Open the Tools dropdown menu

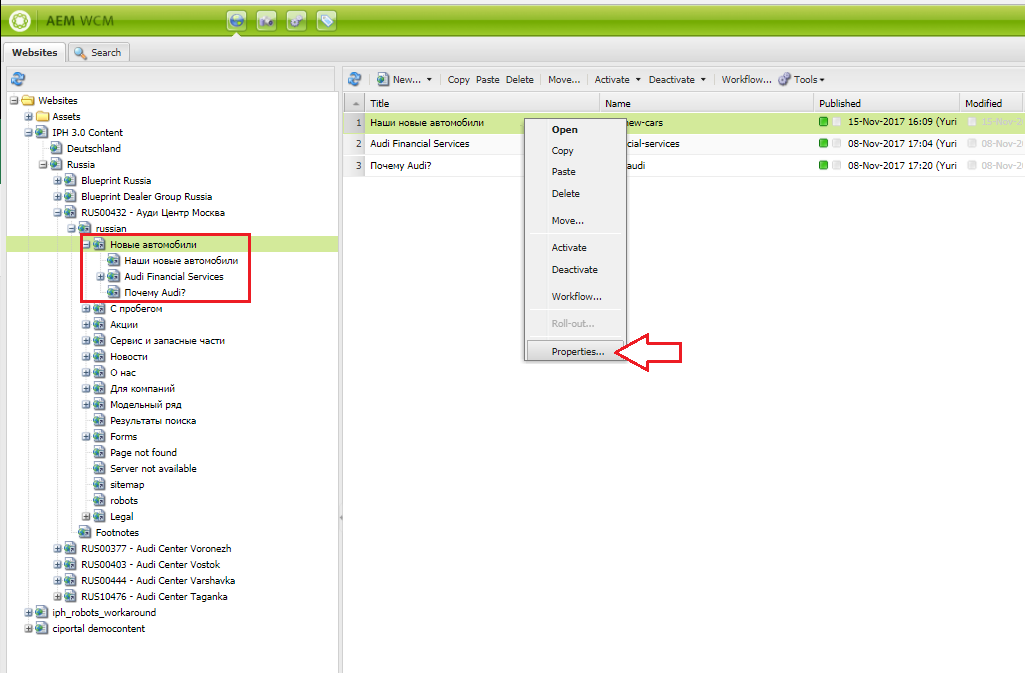tap(809, 79)
